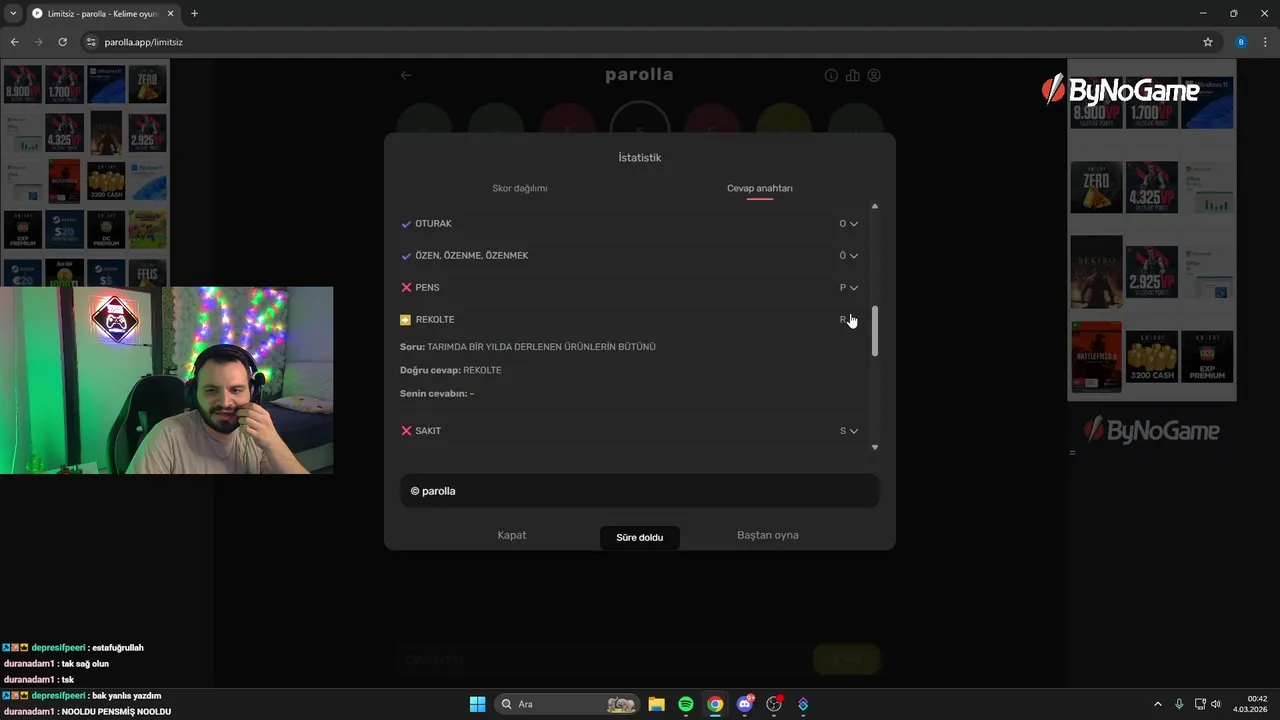Click scrollbar down arrow in answer list

(x=875, y=447)
